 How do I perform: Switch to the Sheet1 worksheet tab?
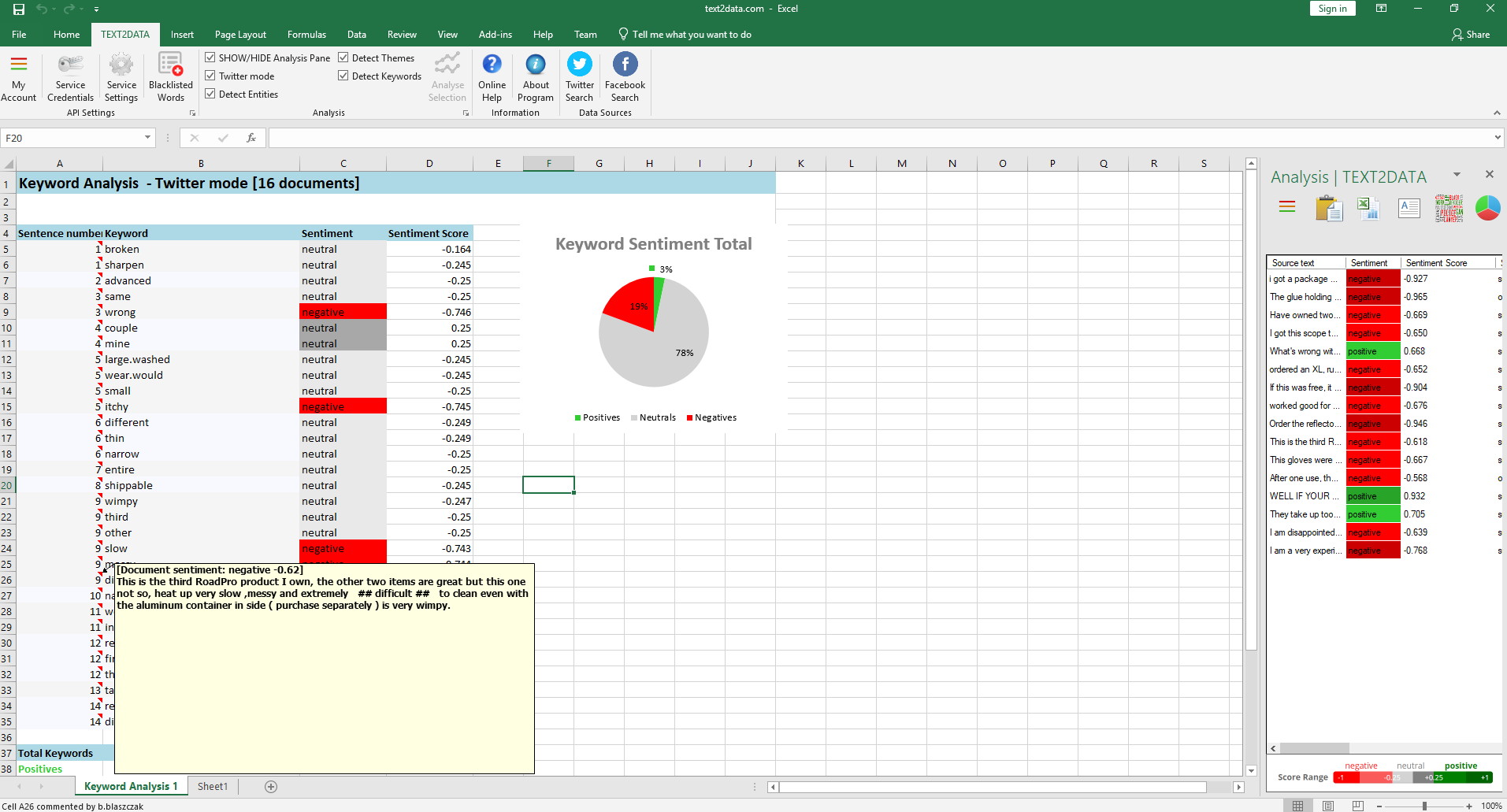(x=213, y=786)
